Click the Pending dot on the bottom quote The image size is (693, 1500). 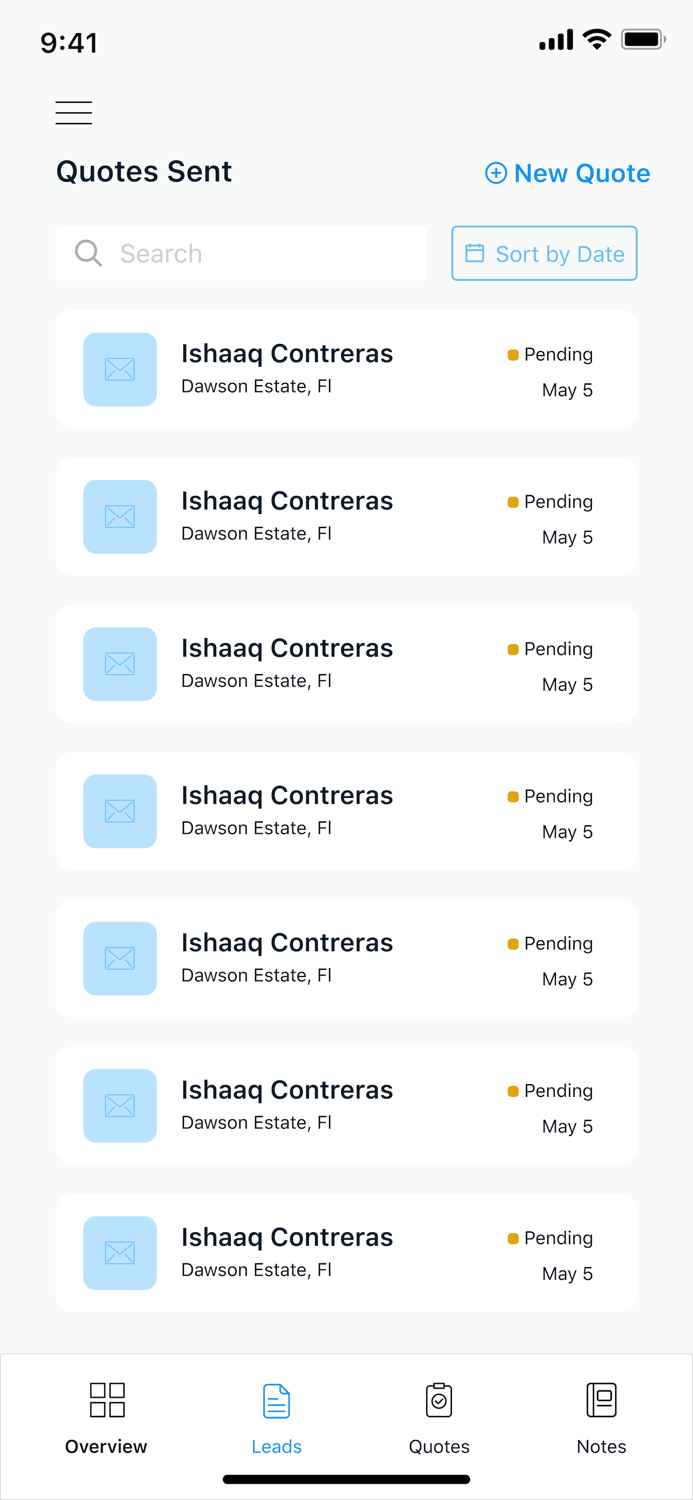[512, 1238]
